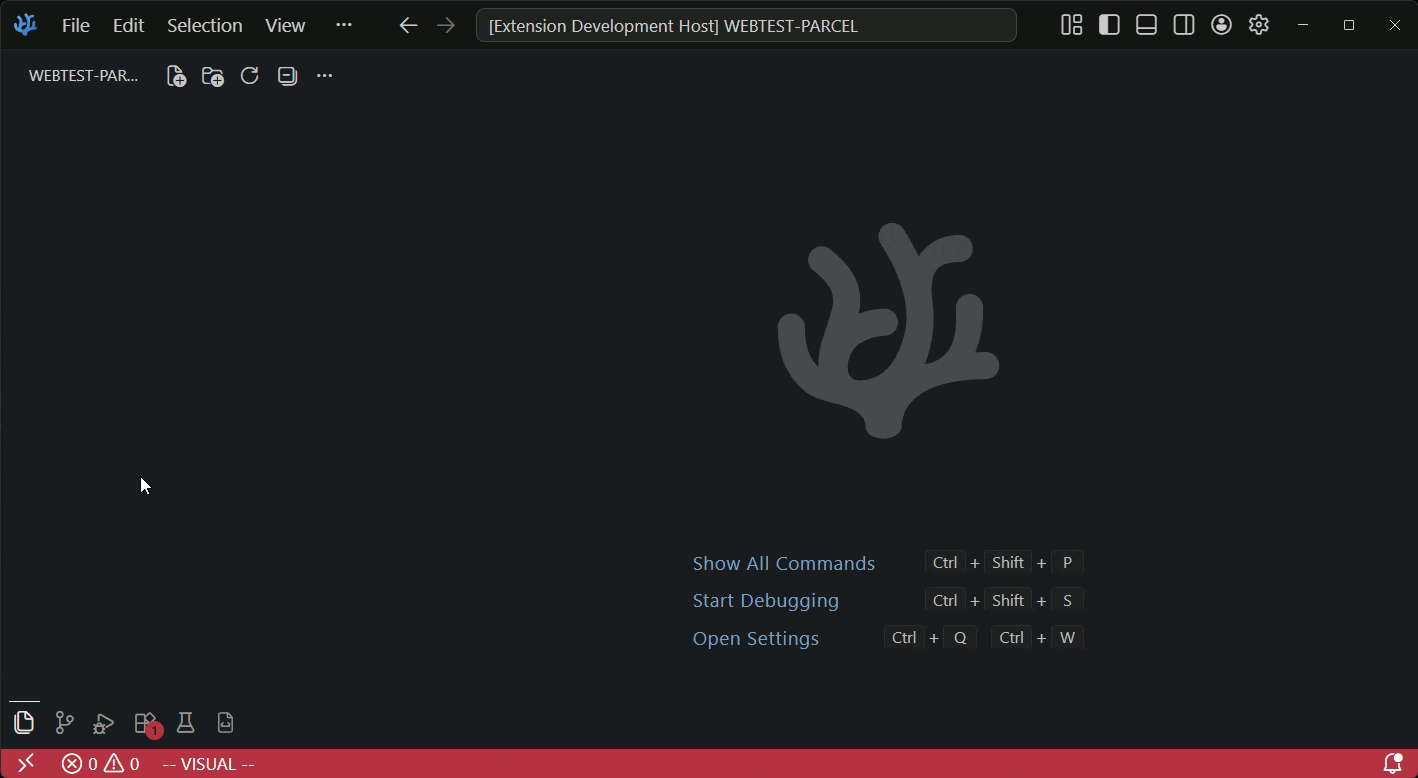1418x778 pixels.
Task: Show problems via errors and warnings counter
Action: point(100,764)
